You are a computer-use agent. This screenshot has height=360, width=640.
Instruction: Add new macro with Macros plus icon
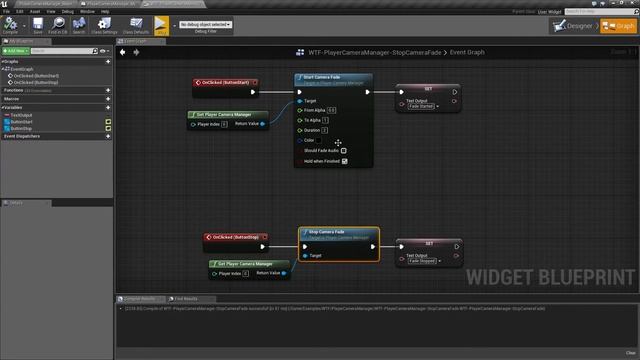[x=108, y=99]
